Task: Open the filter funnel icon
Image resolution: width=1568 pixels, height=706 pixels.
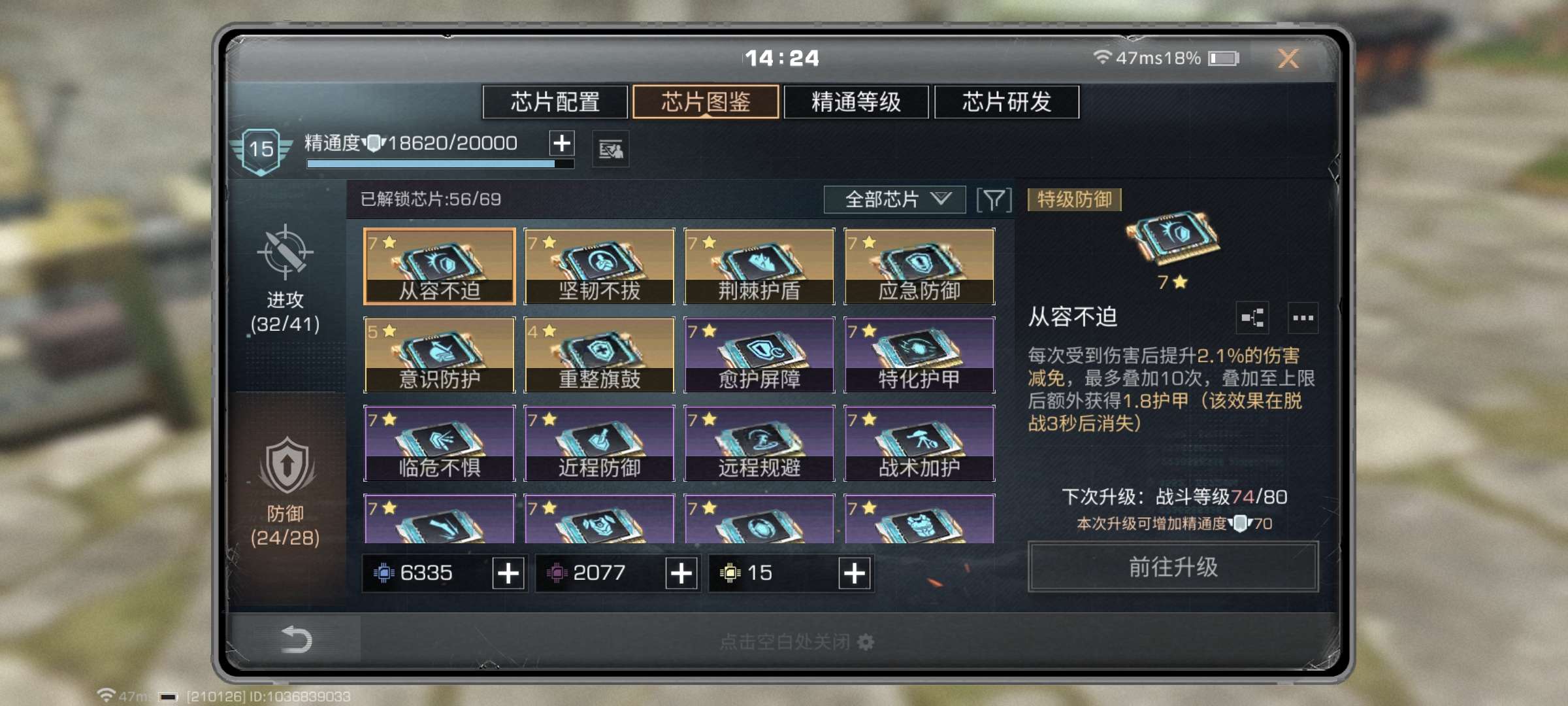Action: [x=994, y=199]
